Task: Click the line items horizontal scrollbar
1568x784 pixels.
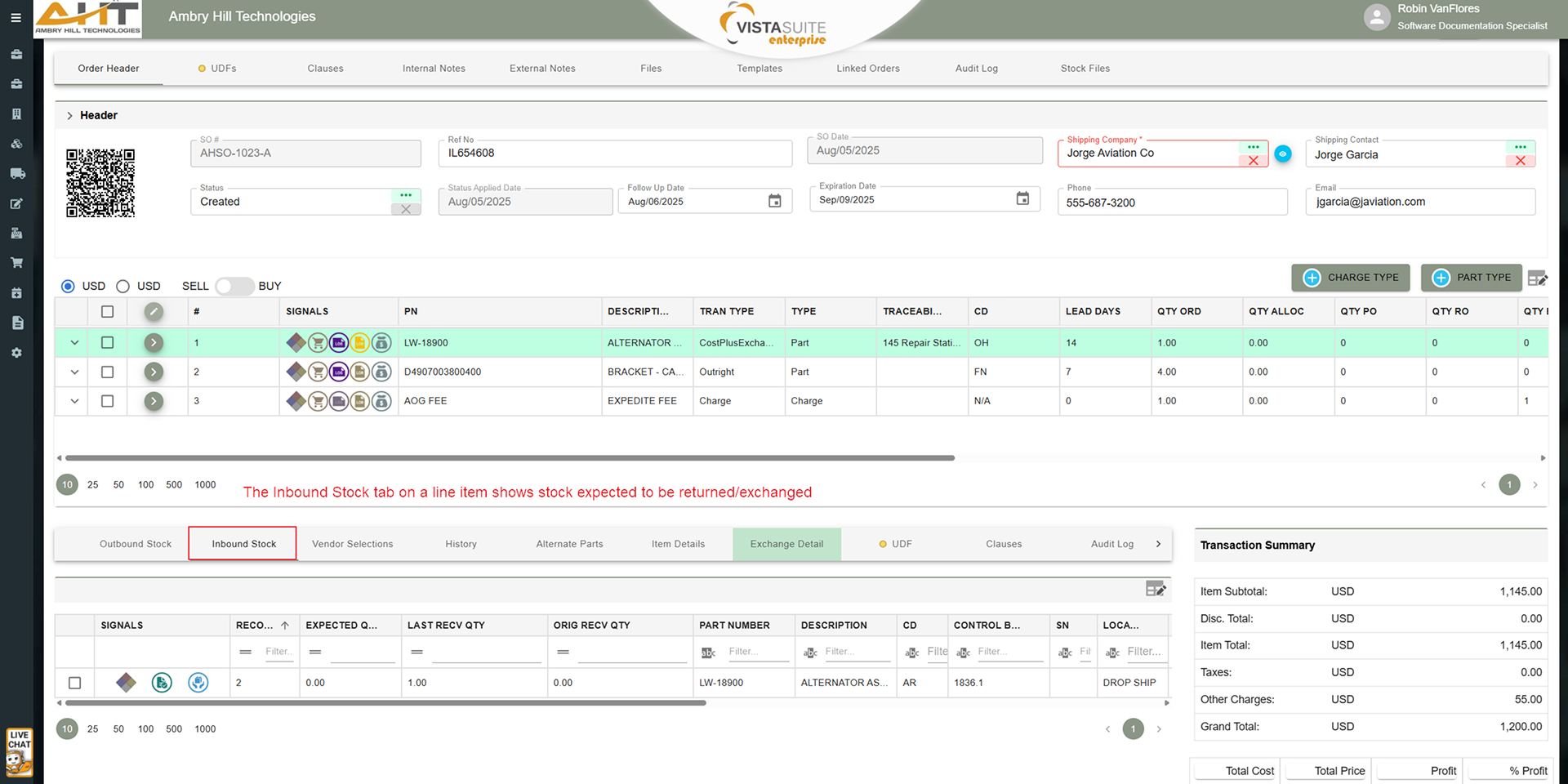Action: tap(510, 458)
